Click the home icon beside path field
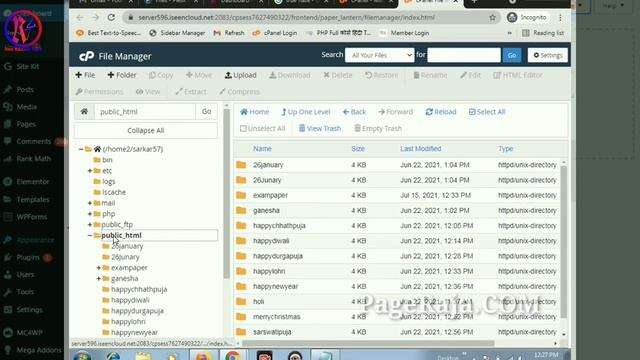Image resolution: width=640 pixels, height=360 pixels. pyautogui.click(x=84, y=111)
